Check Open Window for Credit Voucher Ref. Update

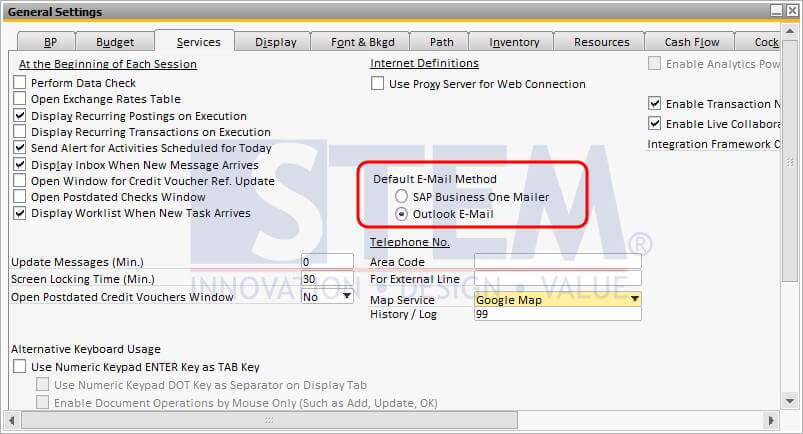[19, 180]
